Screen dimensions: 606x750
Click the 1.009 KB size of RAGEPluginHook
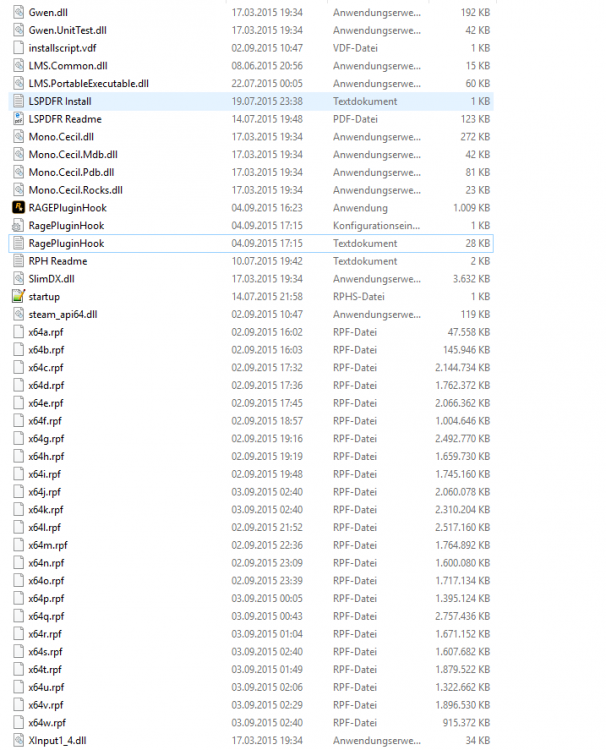pos(471,208)
